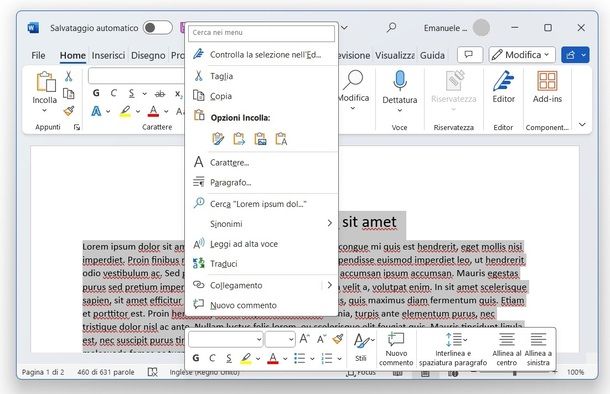
Task: Click Nuovo commento in mini toolbar
Action: pyautogui.click(x=396, y=348)
